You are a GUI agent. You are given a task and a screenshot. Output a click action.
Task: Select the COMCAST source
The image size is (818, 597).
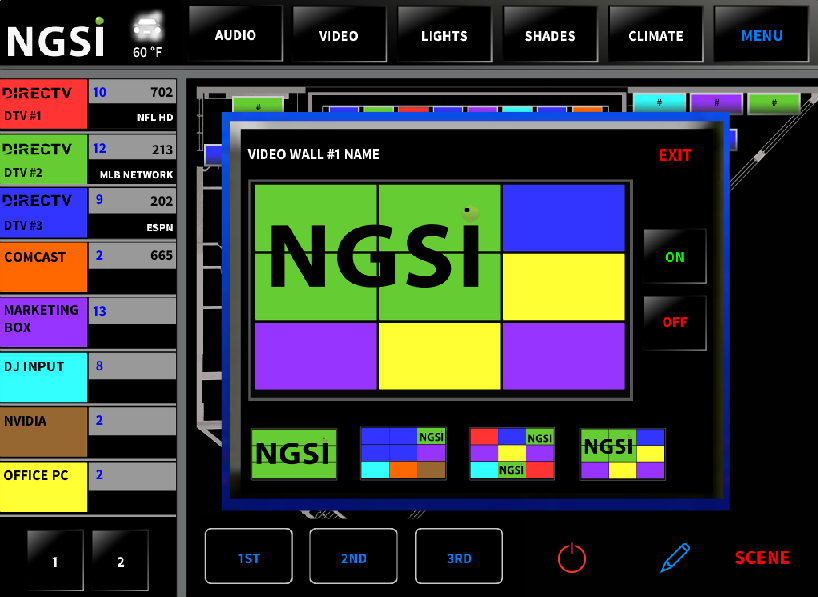tap(43, 267)
